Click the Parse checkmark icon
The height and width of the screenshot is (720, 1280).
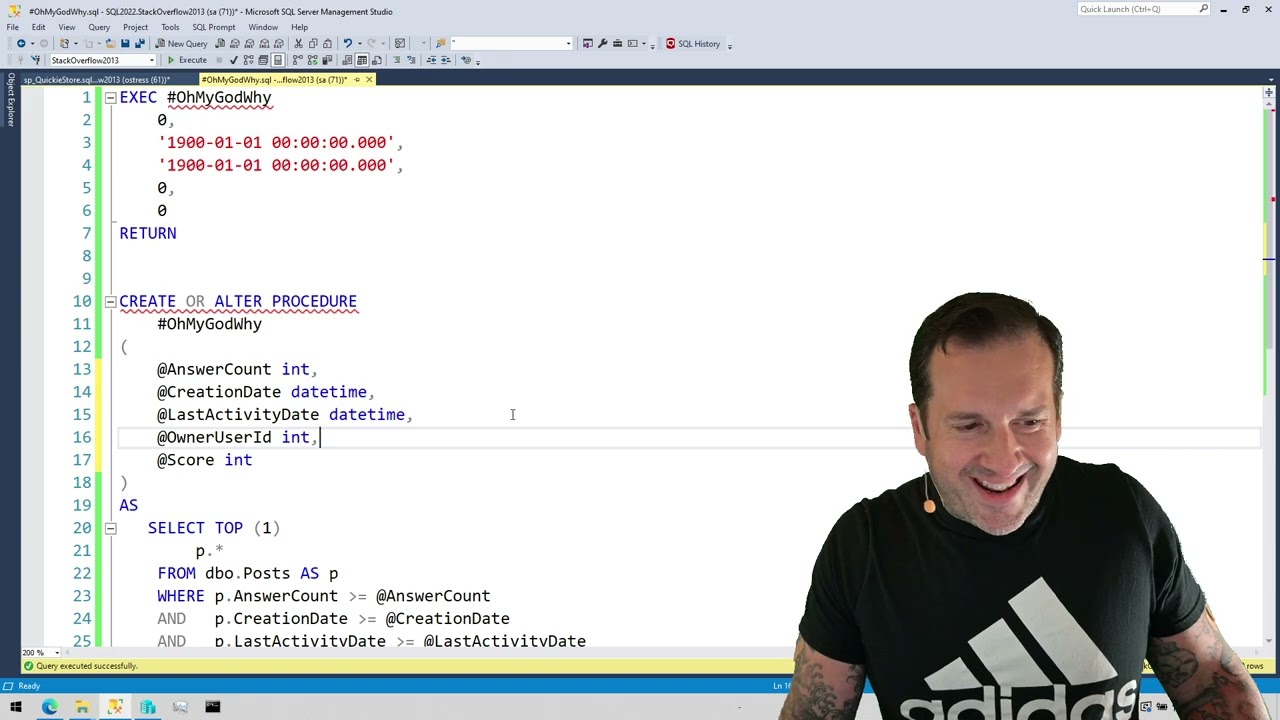[234, 60]
